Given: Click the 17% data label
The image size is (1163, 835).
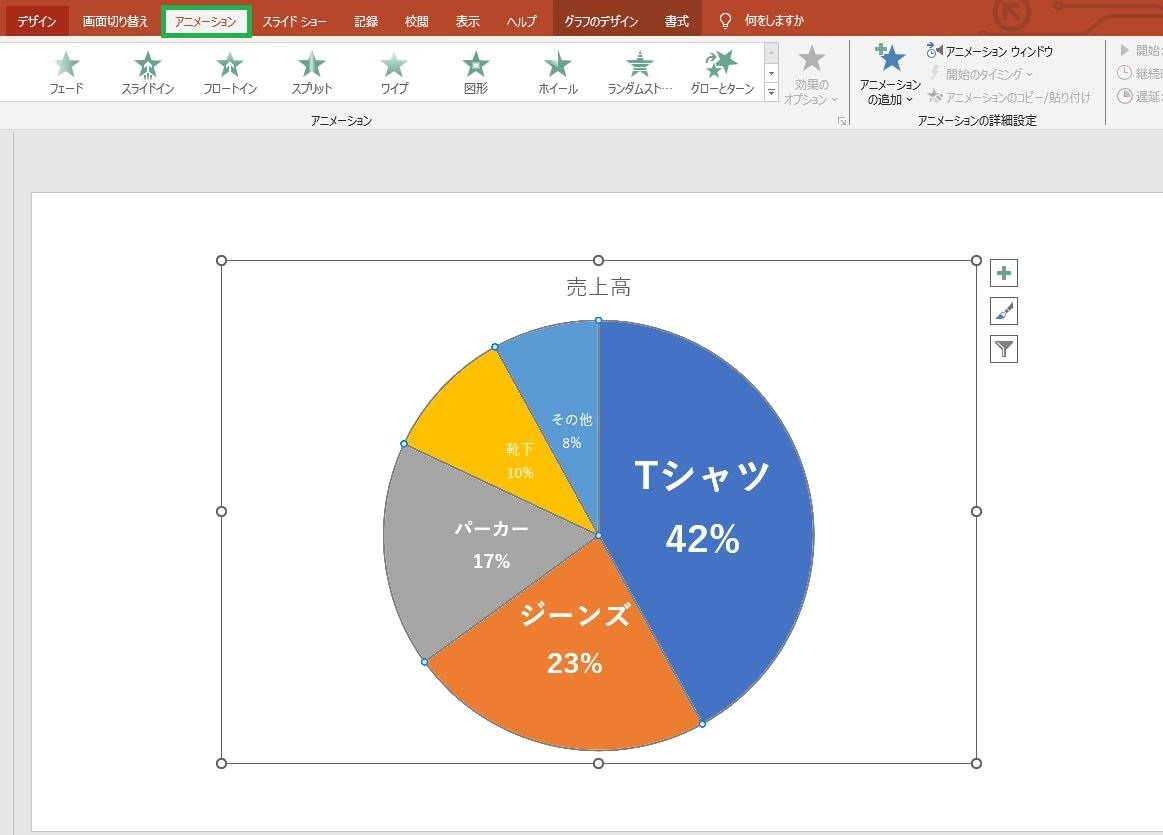Looking at the screenshot, I should coord(491,561).
